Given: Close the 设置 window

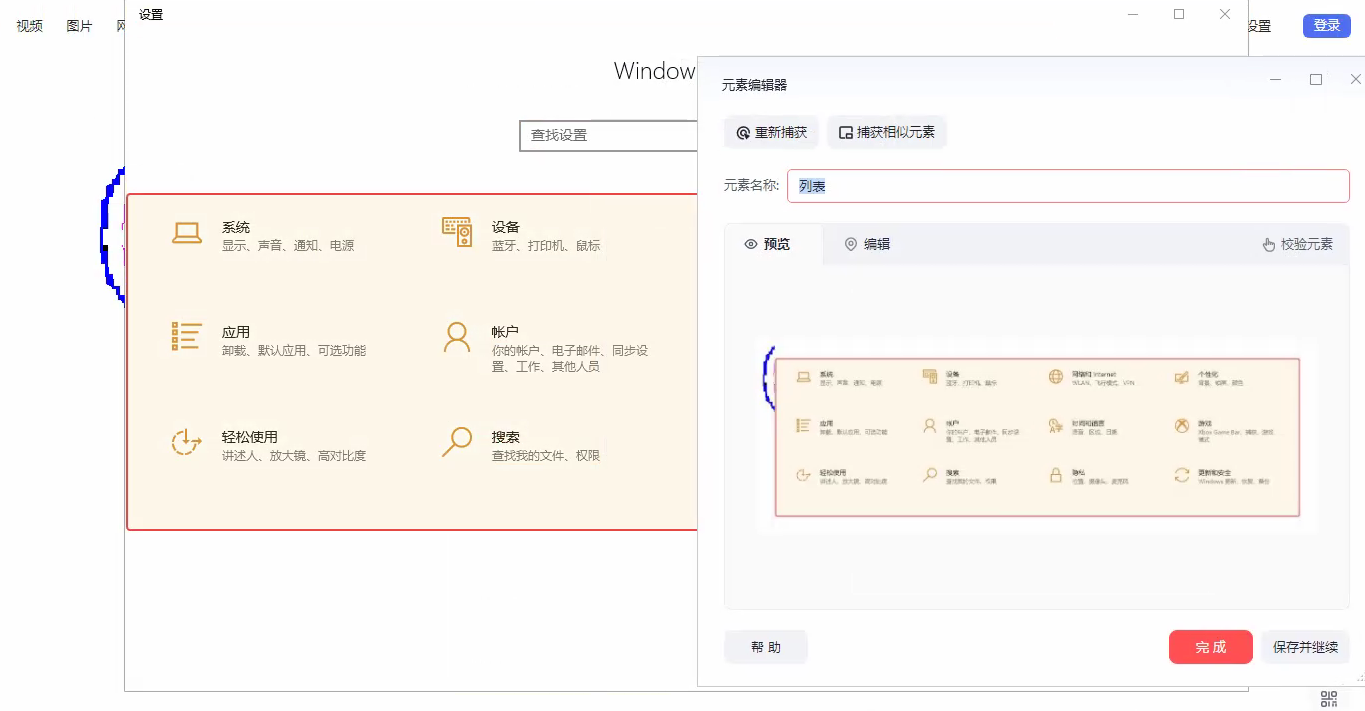Looking at the screenshot, I should click(1225, 14).
